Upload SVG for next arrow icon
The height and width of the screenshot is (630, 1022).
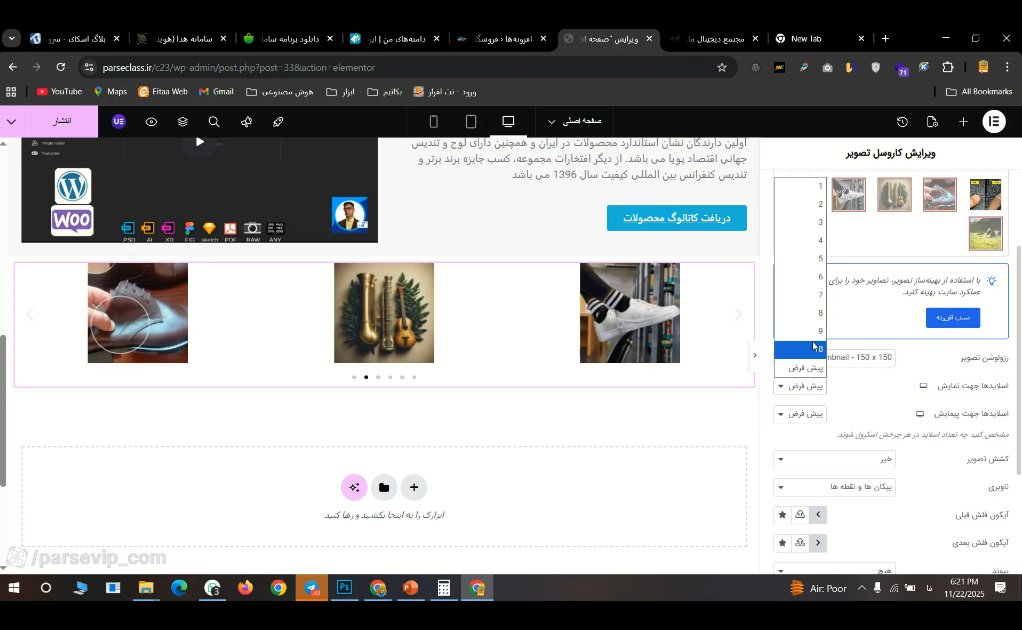tap(800, 543)
